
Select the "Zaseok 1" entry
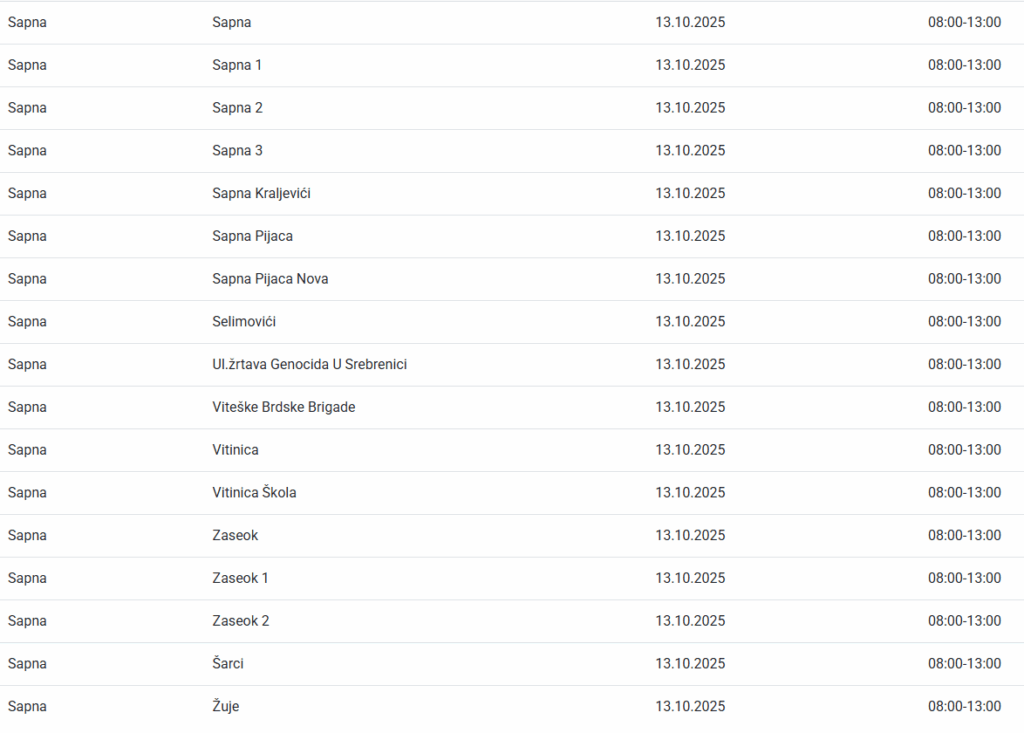point(240,578)
